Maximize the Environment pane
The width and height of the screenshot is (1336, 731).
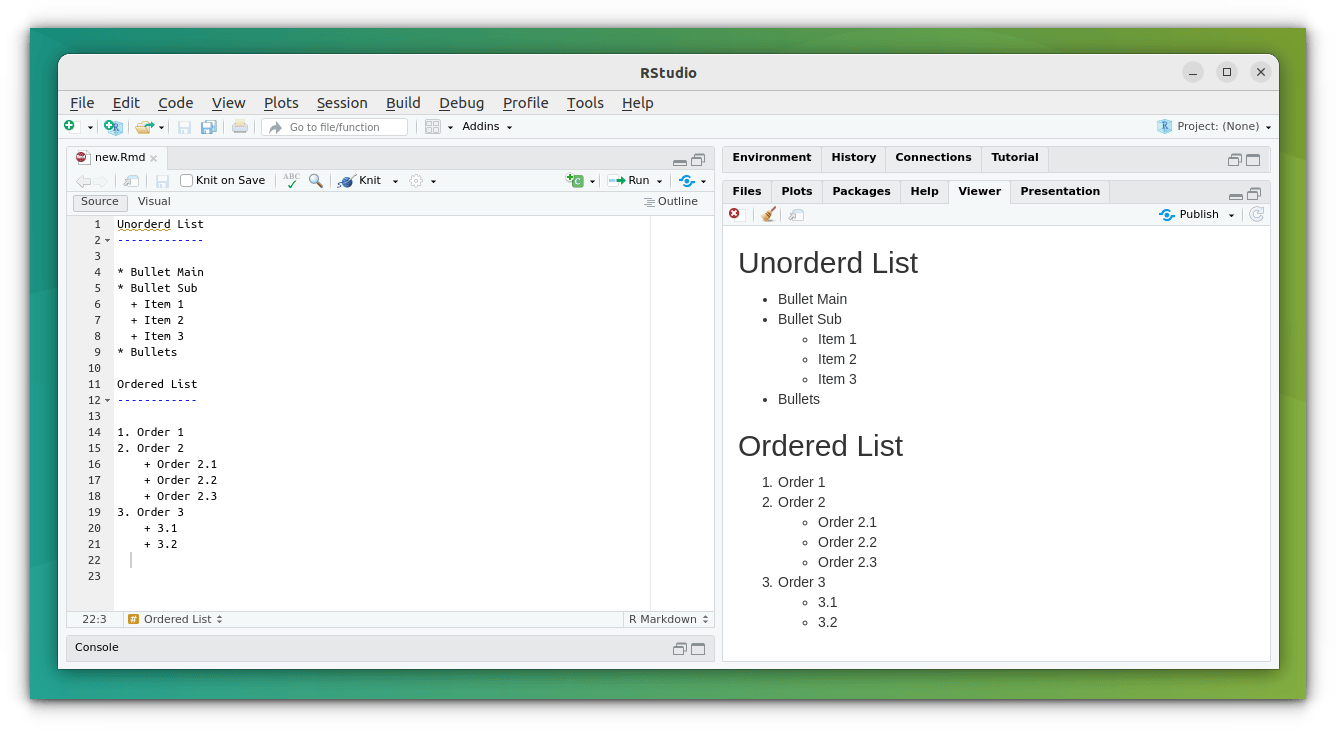[x=1253, y=160]
